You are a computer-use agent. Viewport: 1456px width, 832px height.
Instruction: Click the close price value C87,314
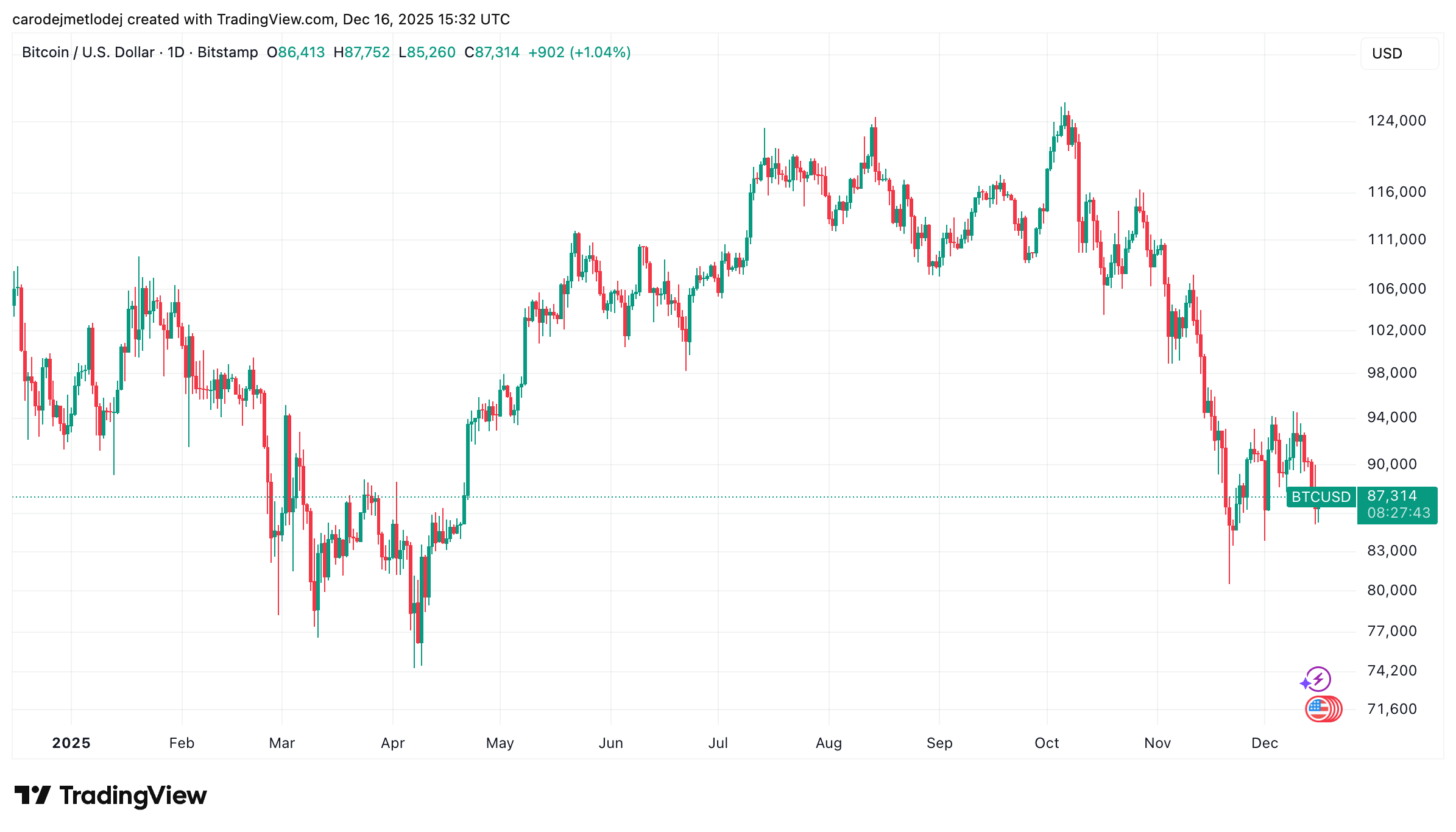tap(492, 52)
